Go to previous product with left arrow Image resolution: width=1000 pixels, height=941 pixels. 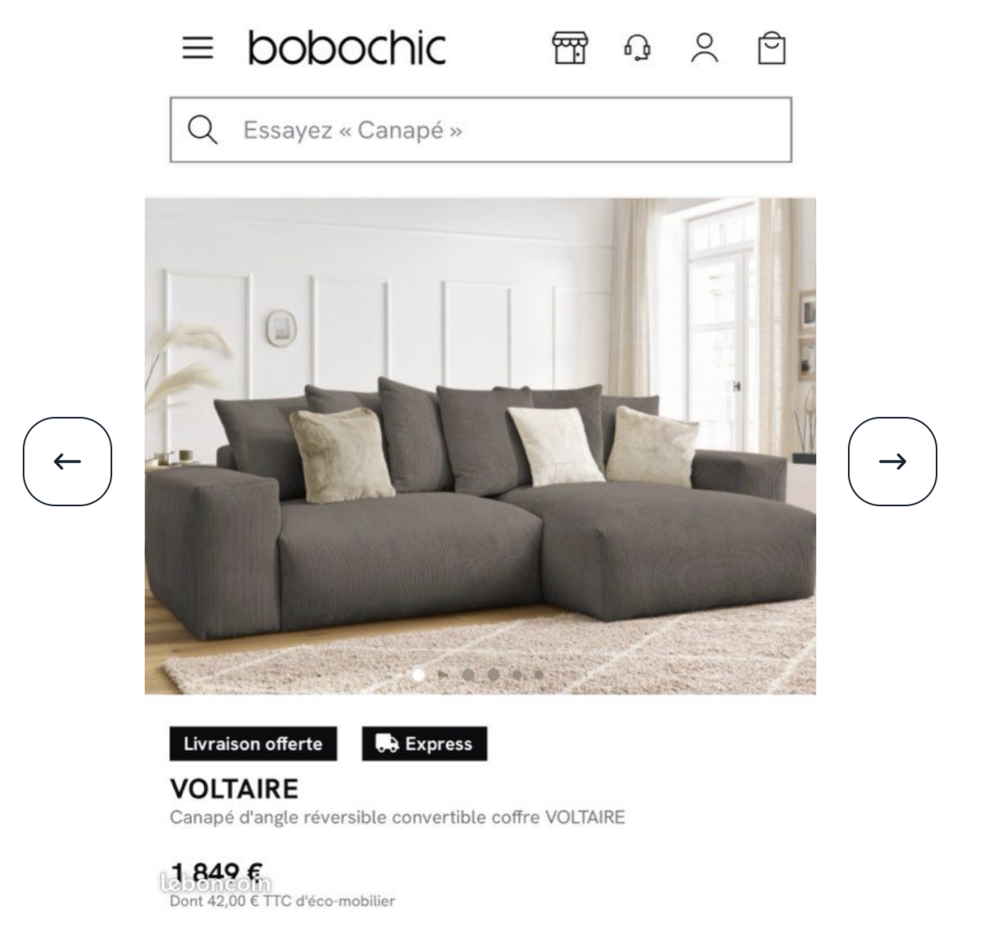[68, 461]
